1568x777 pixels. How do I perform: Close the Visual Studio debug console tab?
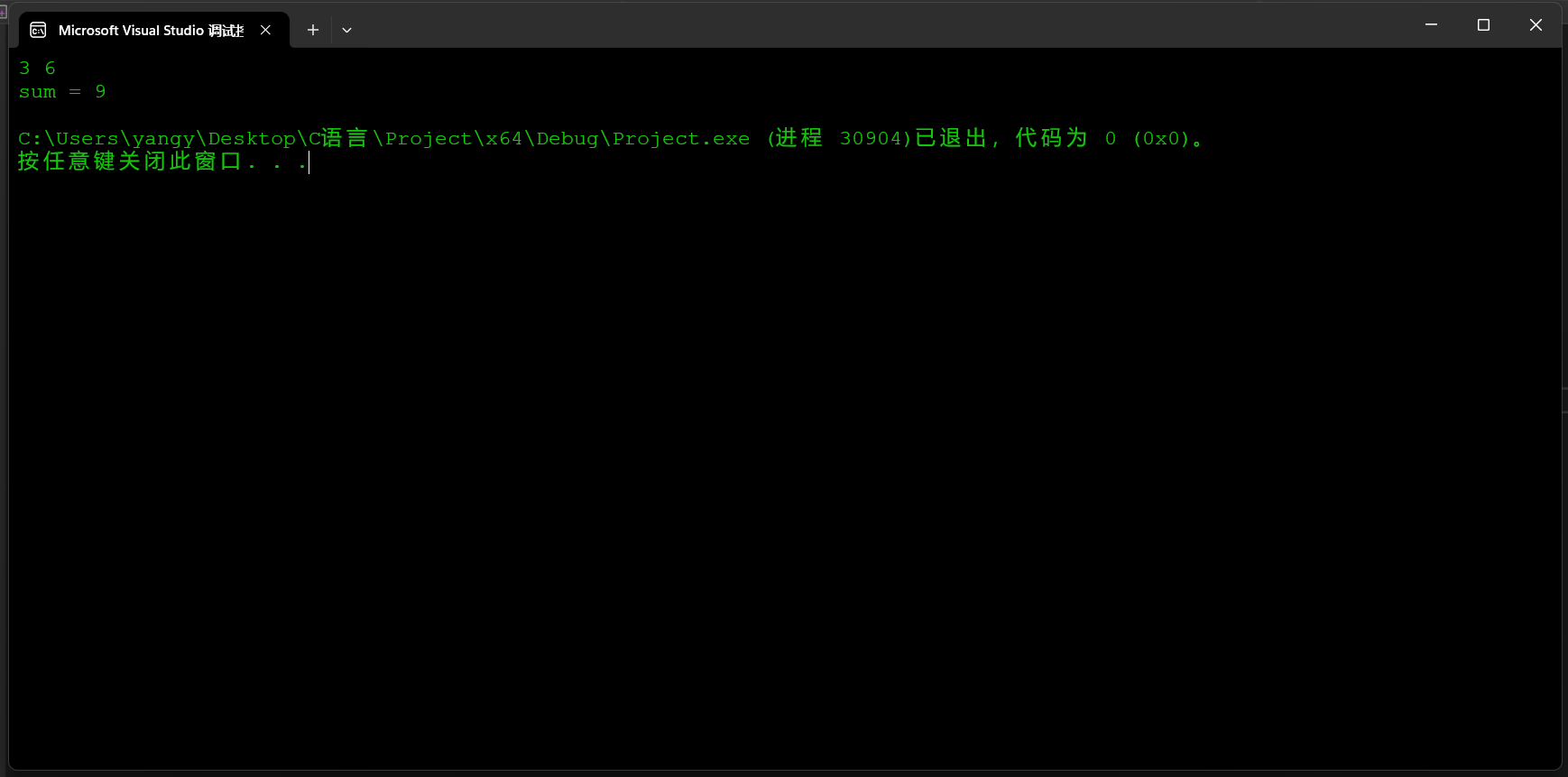265,30
